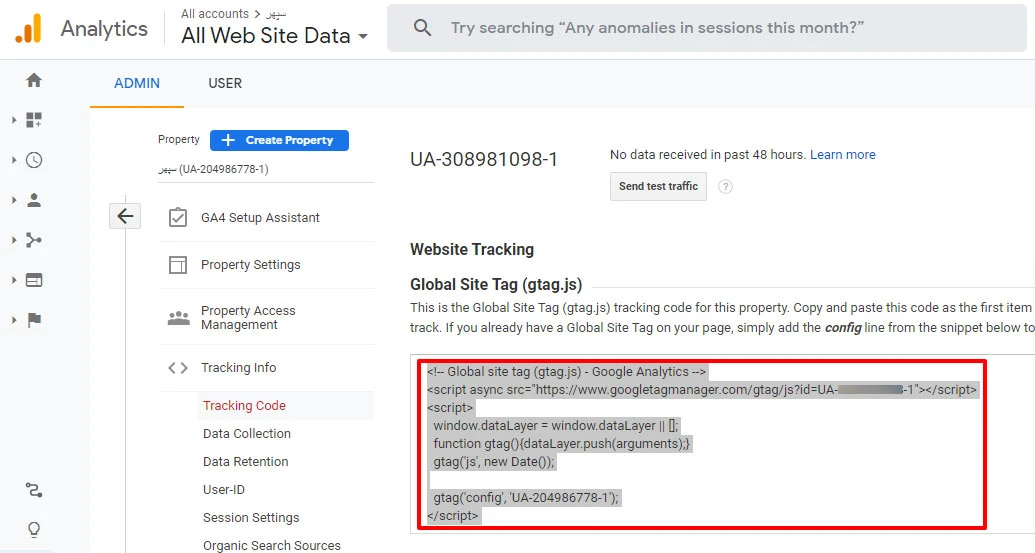The width and height of the screenshot is (1035, 553).
Task: Click the Global Site Tag (gtag.js) heading
Action: (496, 284)
